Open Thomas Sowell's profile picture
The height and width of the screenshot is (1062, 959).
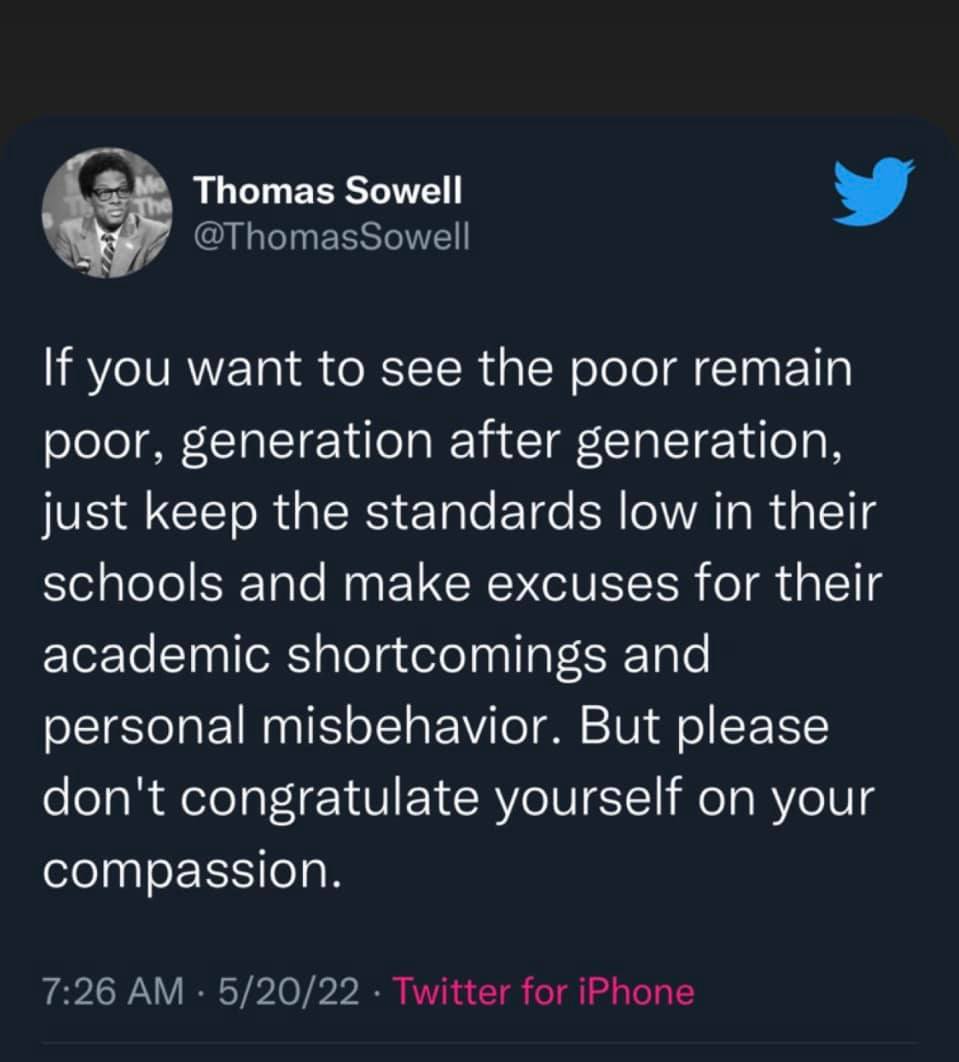[107, 213]
